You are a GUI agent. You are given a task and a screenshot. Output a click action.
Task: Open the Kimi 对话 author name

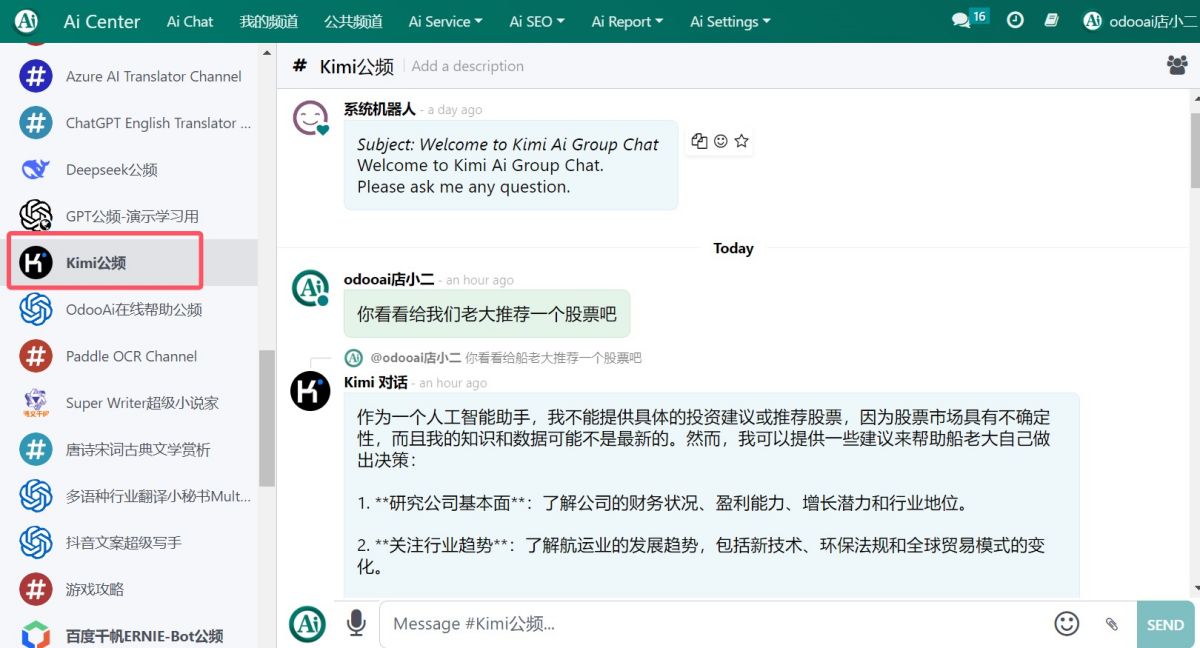click(375, 382)
